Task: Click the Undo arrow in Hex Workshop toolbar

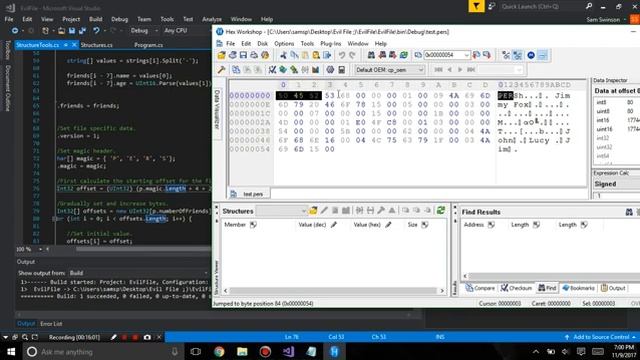Action: pos(342,55)
